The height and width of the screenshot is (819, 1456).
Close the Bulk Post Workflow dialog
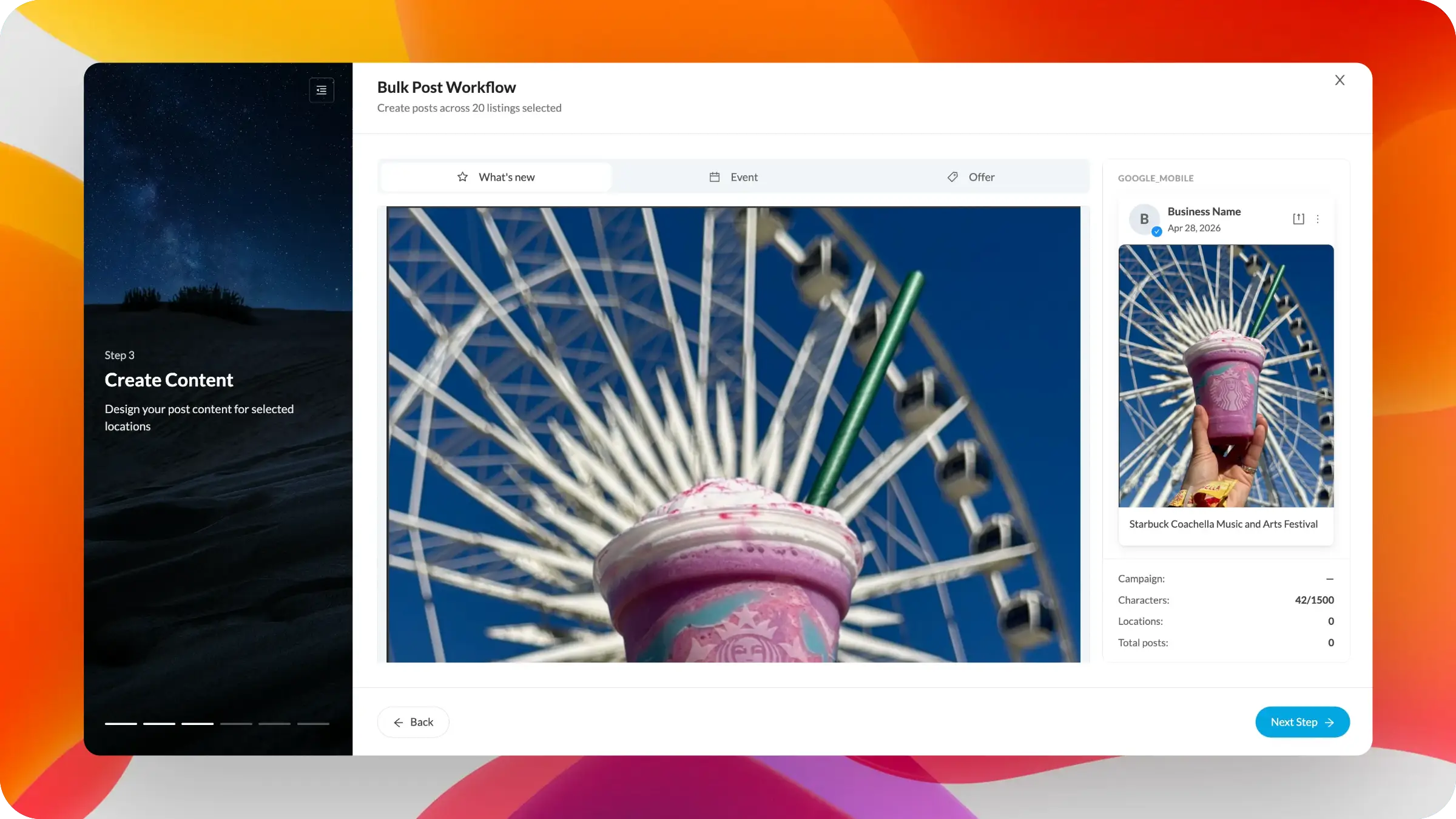[x=1340, y=80]
